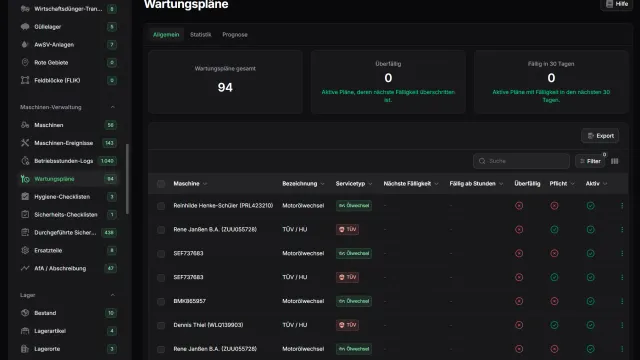
Task: Tick checkbox for SEF737683 Motorölwechsel row
Action: pos(161,254)
